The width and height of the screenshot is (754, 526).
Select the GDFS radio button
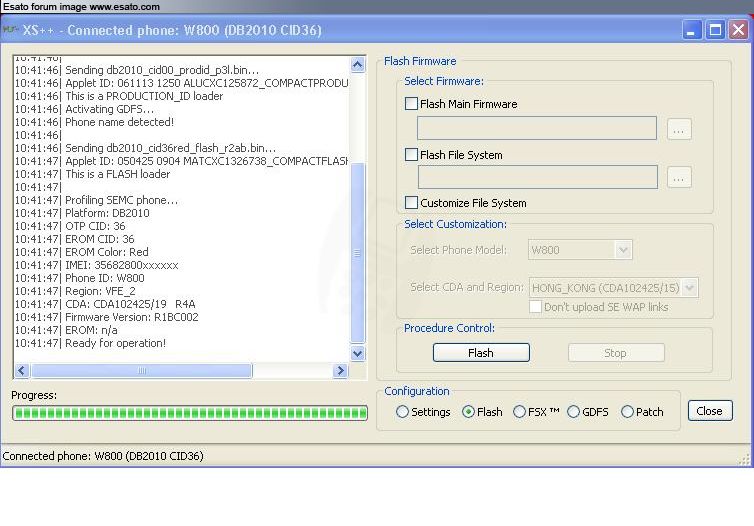573,412
